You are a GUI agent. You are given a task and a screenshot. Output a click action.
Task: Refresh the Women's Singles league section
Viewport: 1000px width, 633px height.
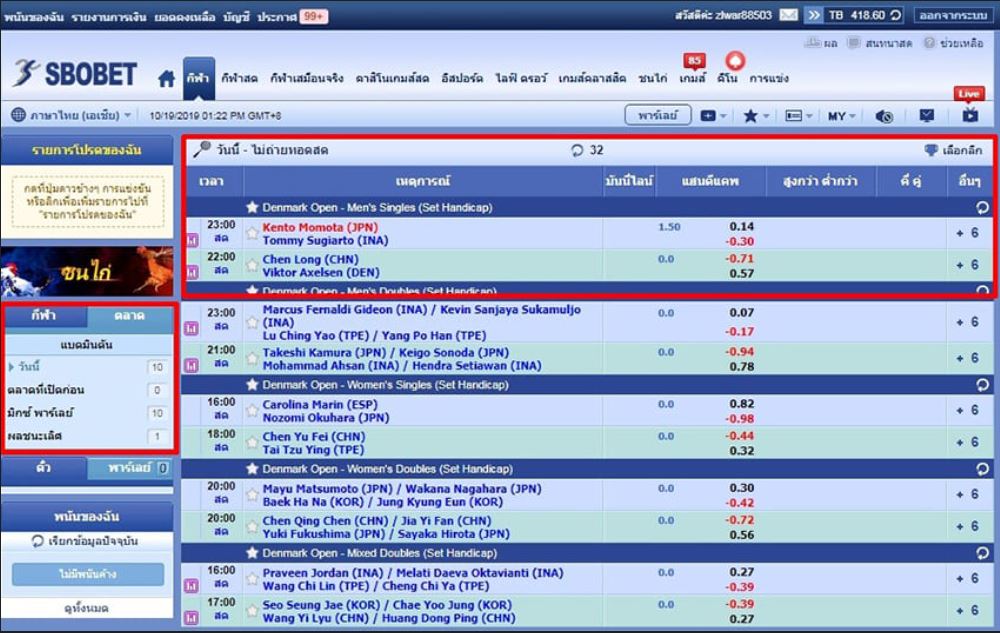(982, 384)
